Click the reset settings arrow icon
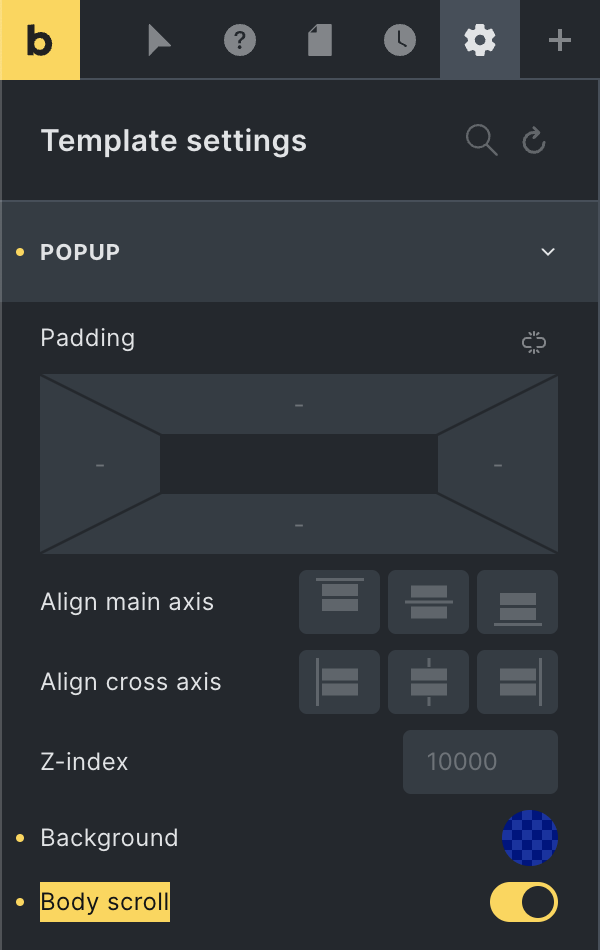The width and height of the screenshot is (600, 950). point(534,141)
